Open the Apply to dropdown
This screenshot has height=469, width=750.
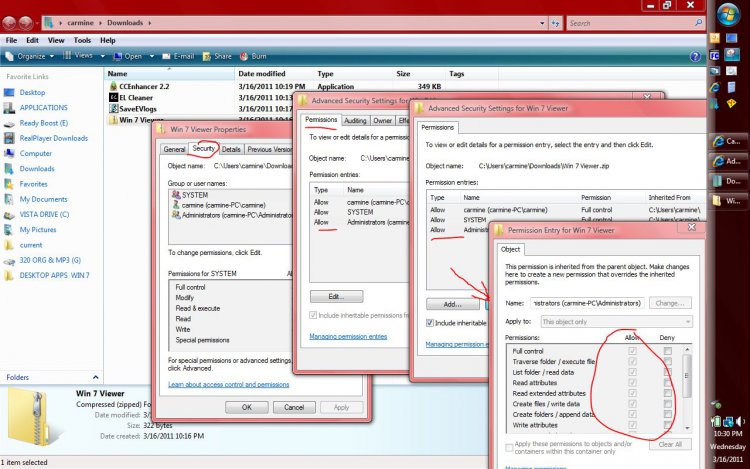[x=617, y=322]
